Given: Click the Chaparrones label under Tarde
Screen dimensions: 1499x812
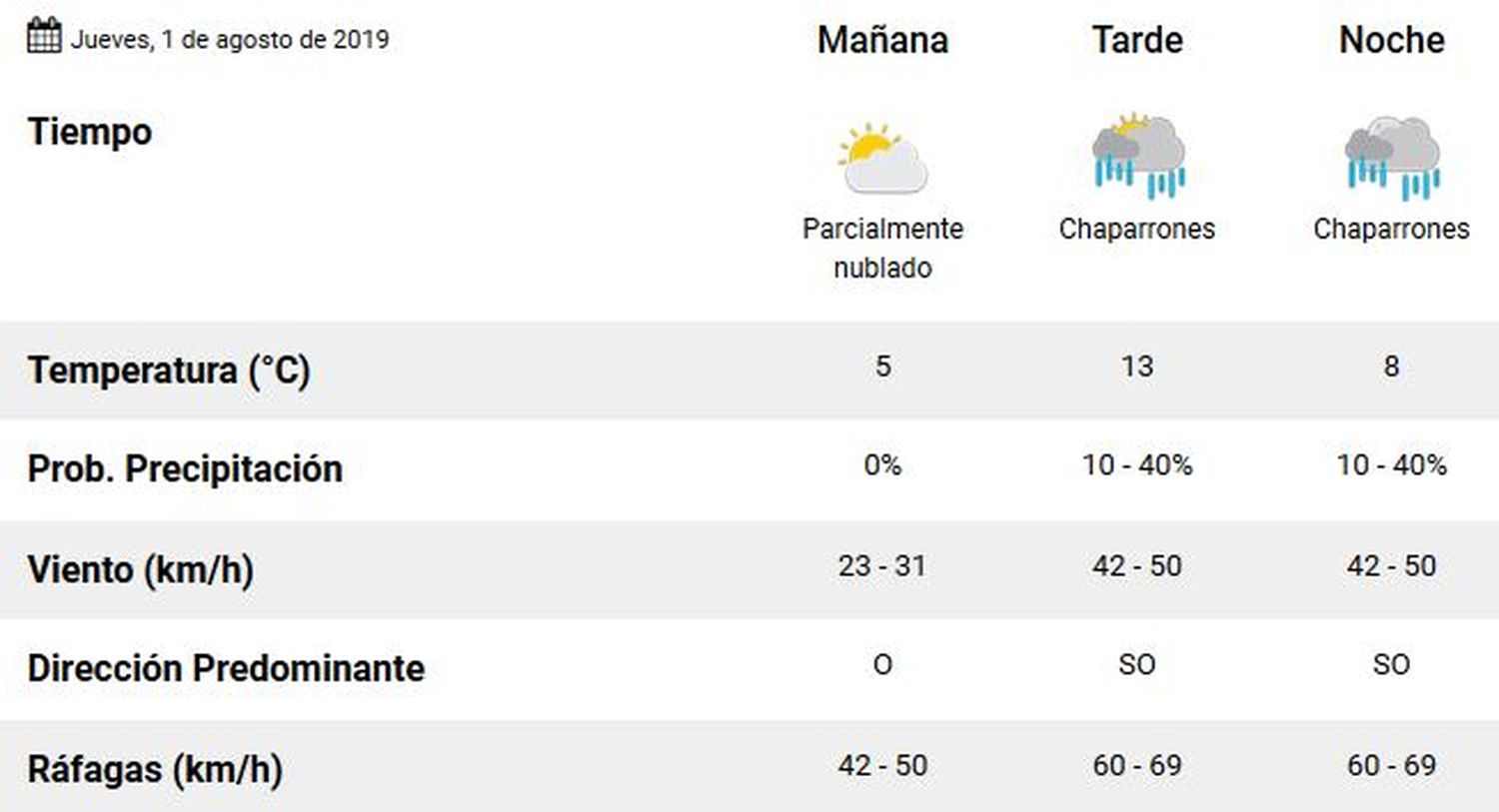Looking at the screenshot, I should pos(1137,230).
